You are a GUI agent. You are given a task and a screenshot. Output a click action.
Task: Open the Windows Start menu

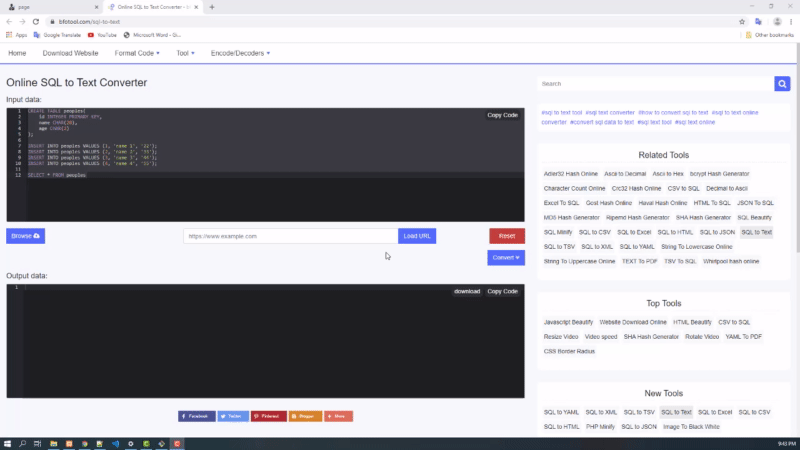pyautogui.click(x=8, y=443)
